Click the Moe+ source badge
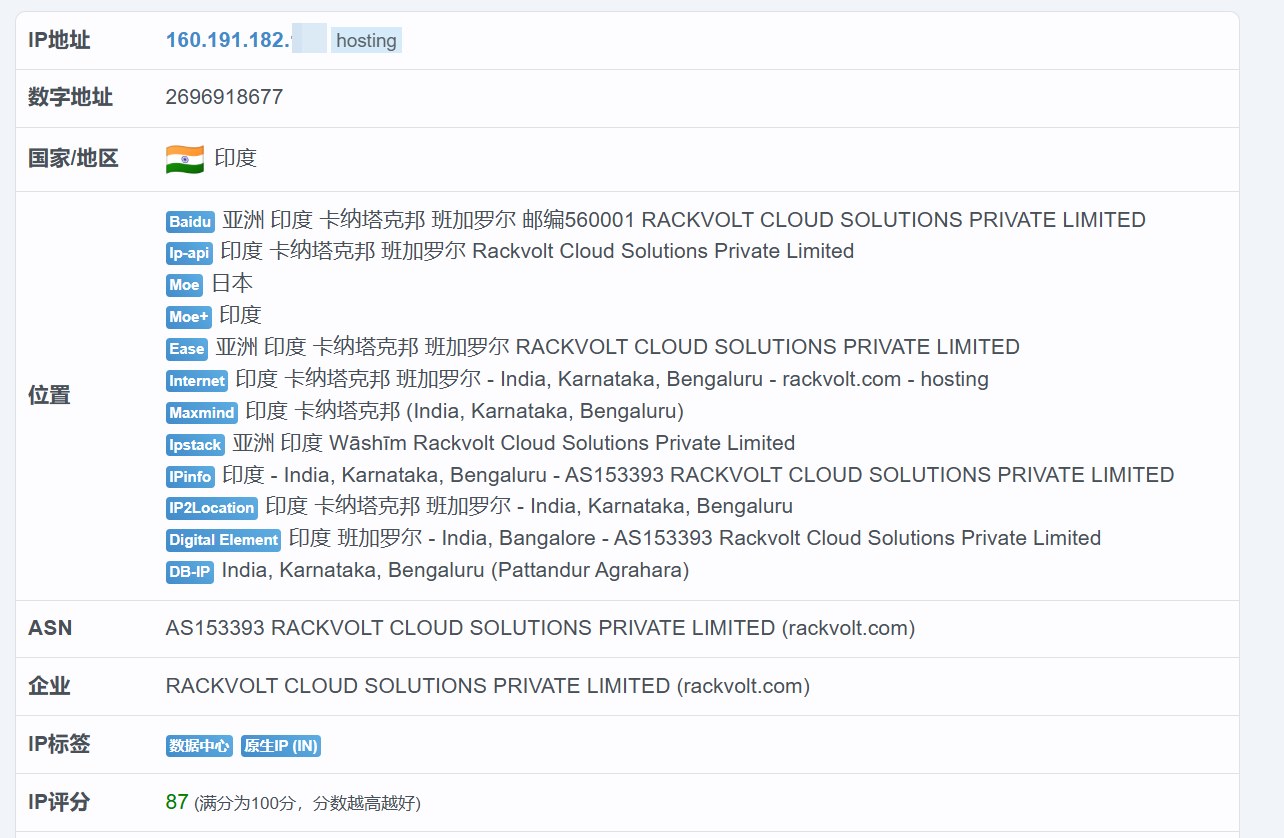Image resolution: width=1284 pixels, height=838 pixels. tap(188, 317)
